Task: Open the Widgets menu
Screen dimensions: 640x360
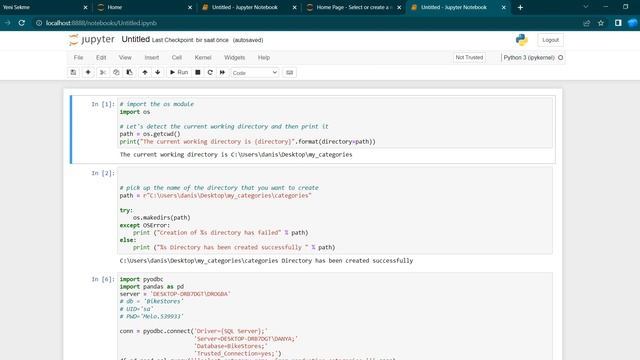Action: 234,58
